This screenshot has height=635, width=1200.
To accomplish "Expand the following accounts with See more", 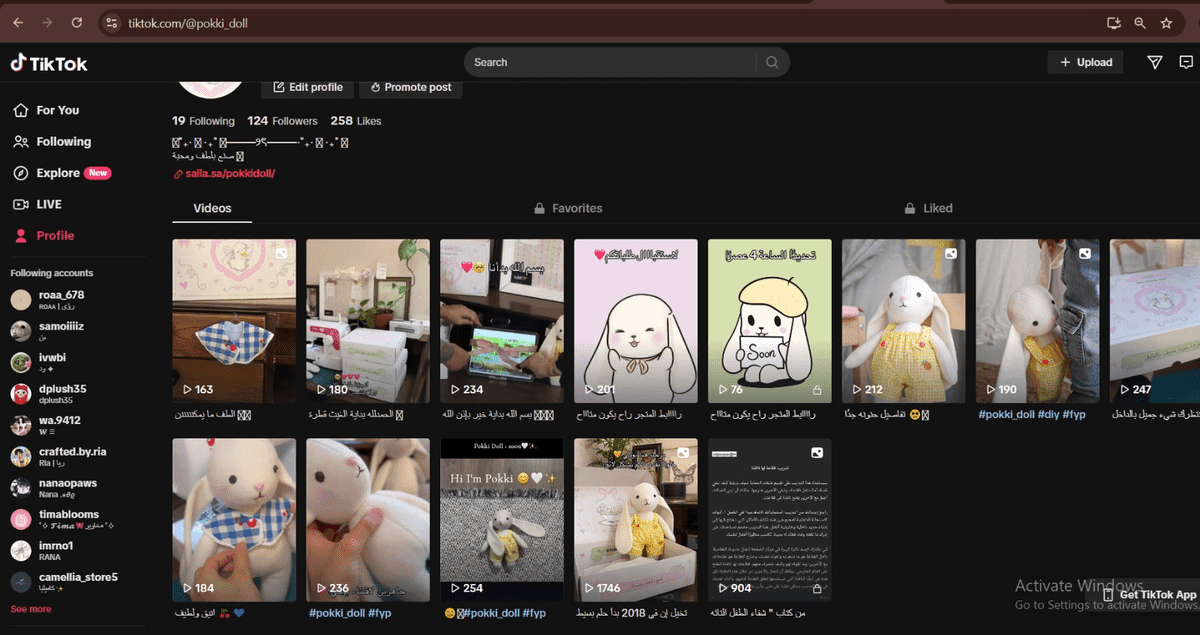I will pos(30,608).
